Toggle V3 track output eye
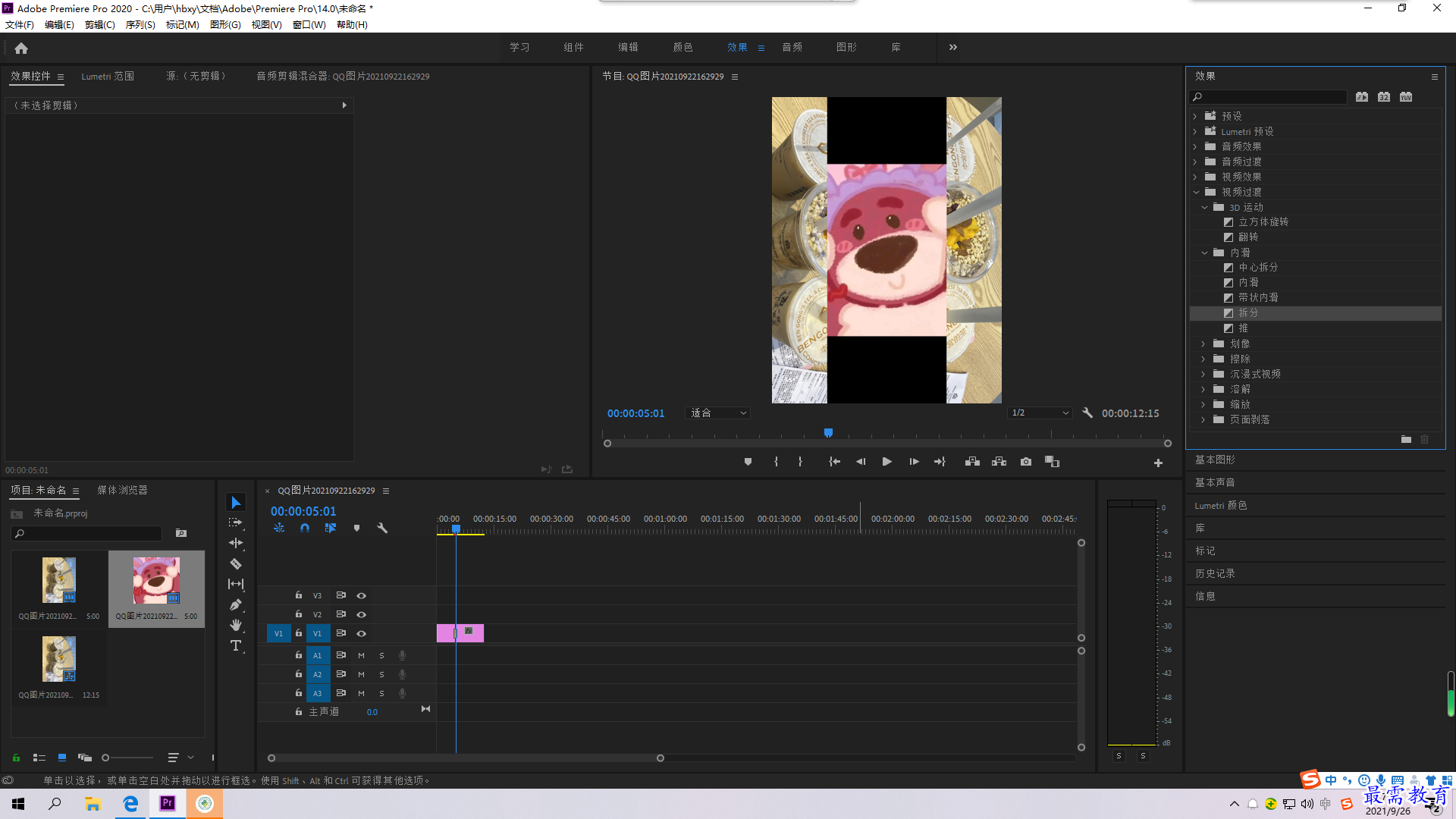Screen dimensions: 1456x819 pos(362,596)
